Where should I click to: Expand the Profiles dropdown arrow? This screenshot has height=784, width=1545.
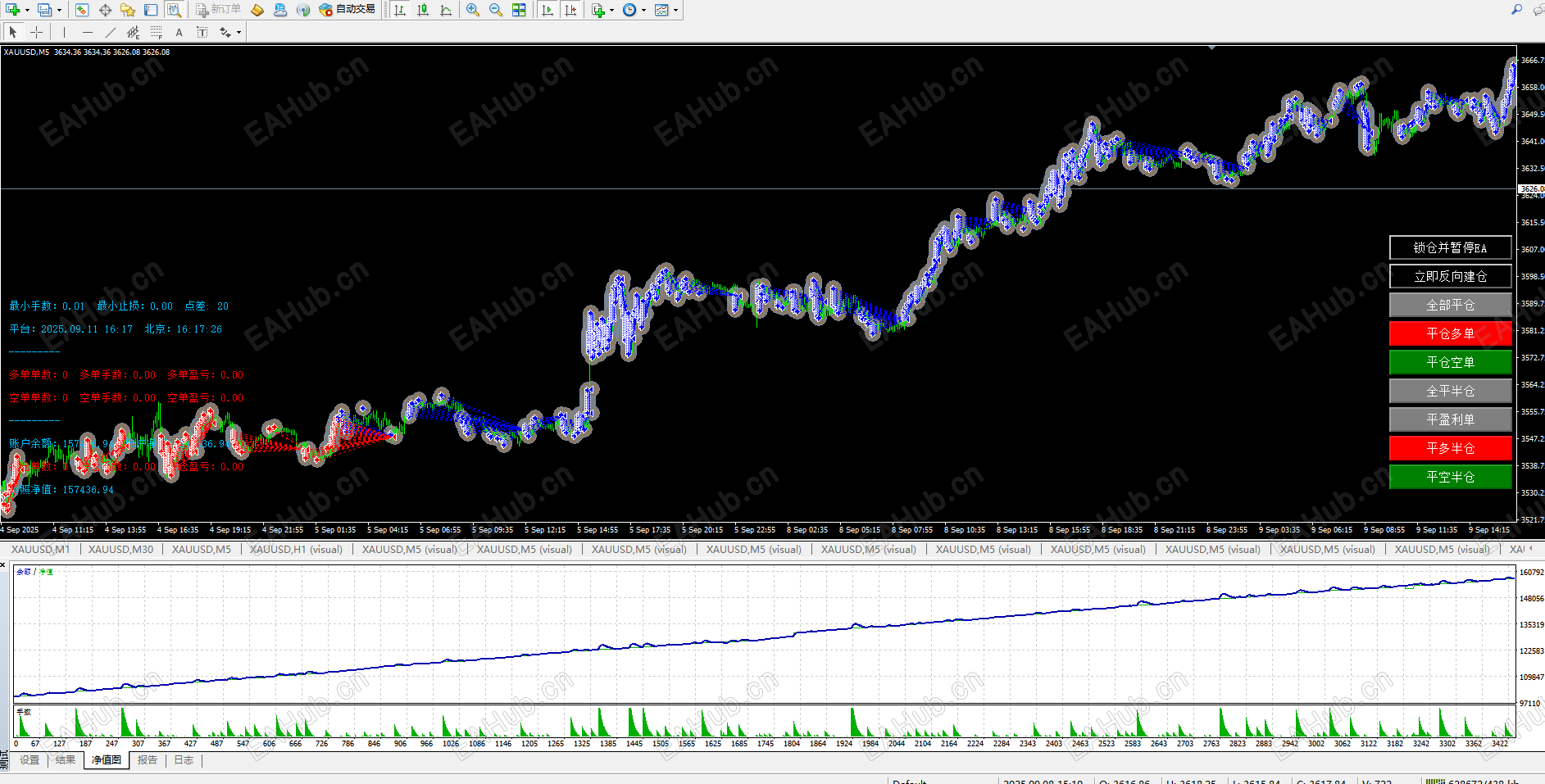[x=59, y=11]
